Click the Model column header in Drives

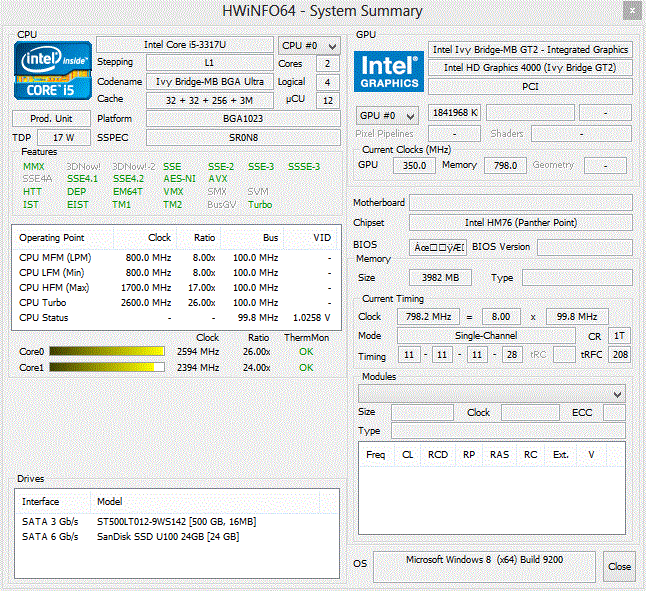click(205, 502)
